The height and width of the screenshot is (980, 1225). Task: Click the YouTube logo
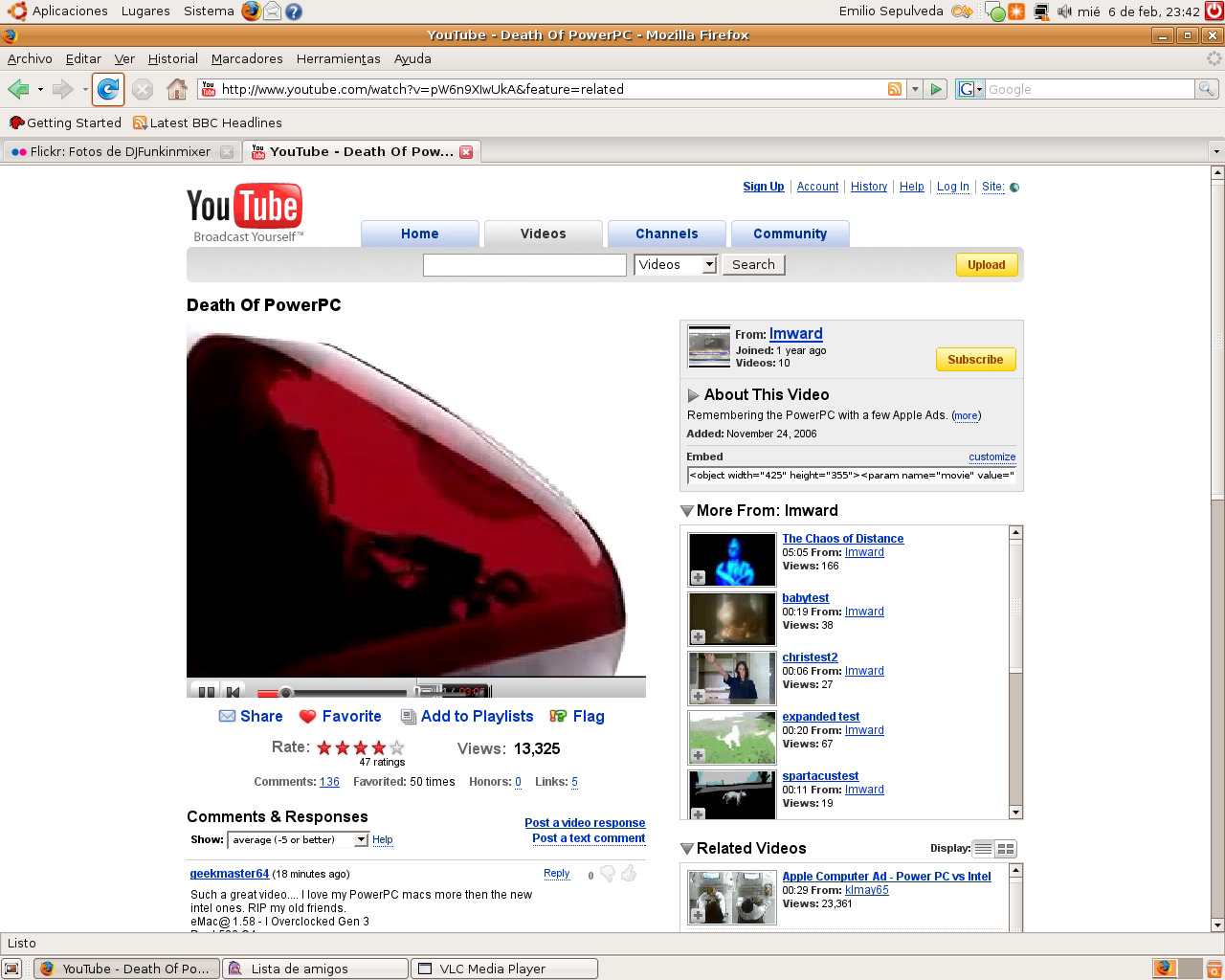[245, 212]
